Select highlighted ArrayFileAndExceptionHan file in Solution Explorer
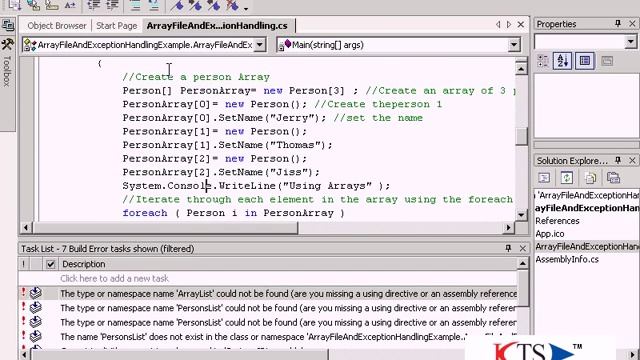Image resolution: width=640 pixels, height=360 pixels. 587,247
